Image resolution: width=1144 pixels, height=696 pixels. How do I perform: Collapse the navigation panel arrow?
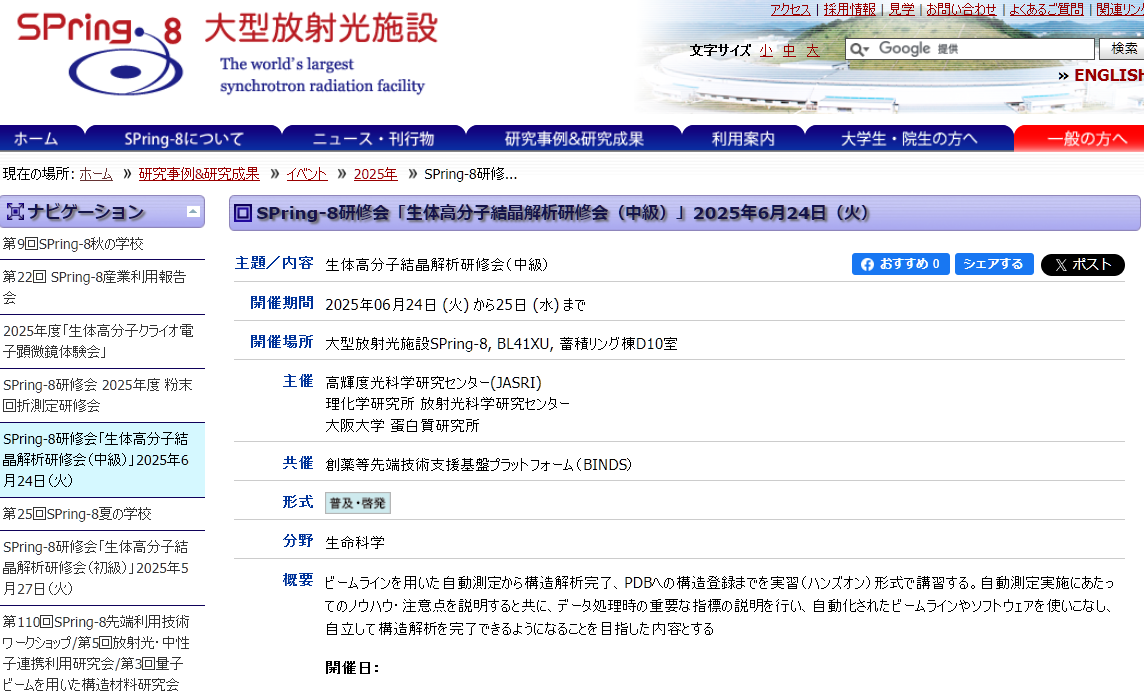tap(193, 212)
